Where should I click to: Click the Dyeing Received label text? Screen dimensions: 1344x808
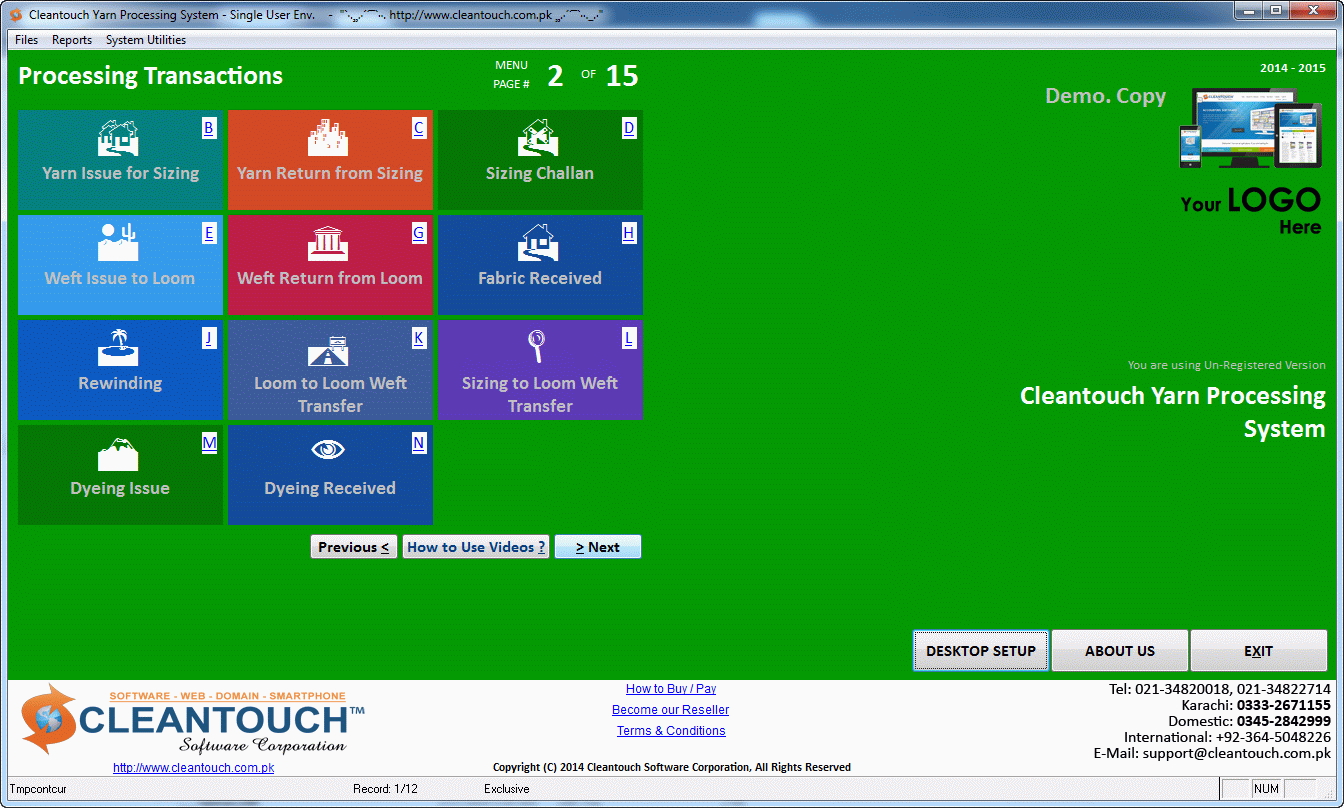330,488
